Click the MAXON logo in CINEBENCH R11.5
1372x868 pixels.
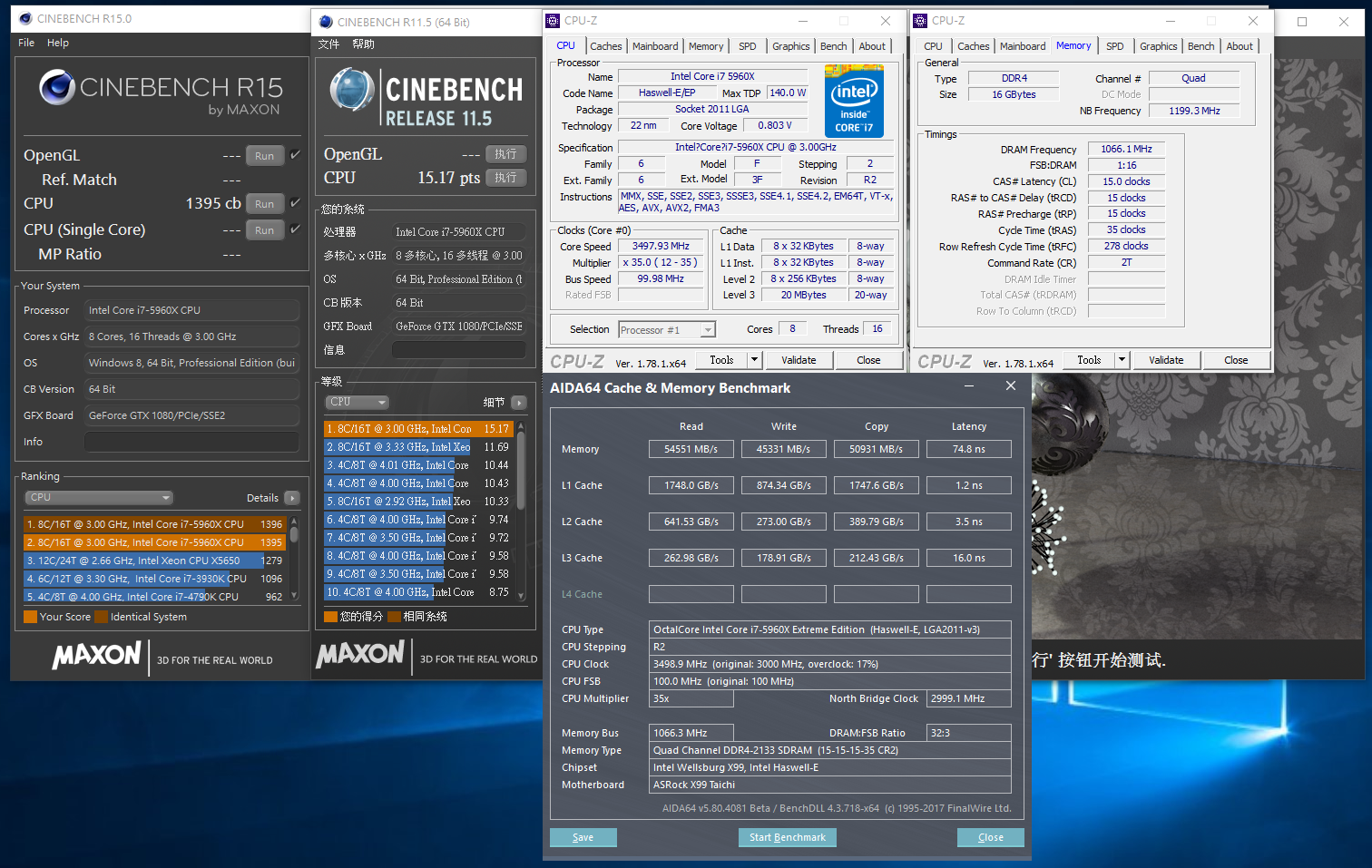point(360,654)
